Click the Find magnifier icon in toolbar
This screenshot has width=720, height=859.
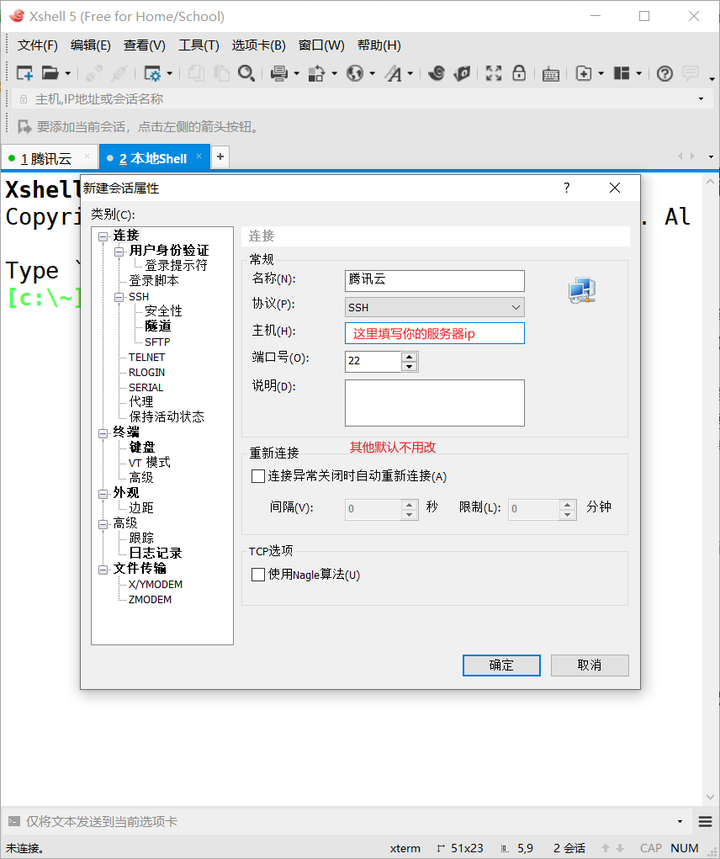246,73
